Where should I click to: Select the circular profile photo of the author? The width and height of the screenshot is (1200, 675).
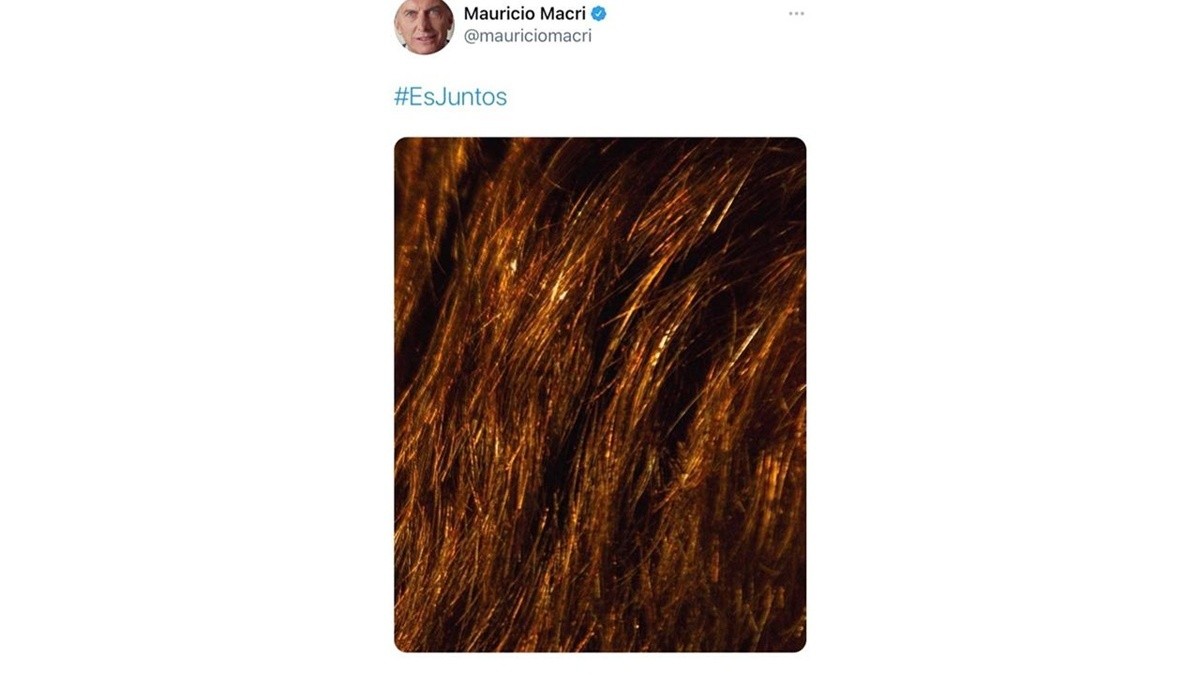424,25
